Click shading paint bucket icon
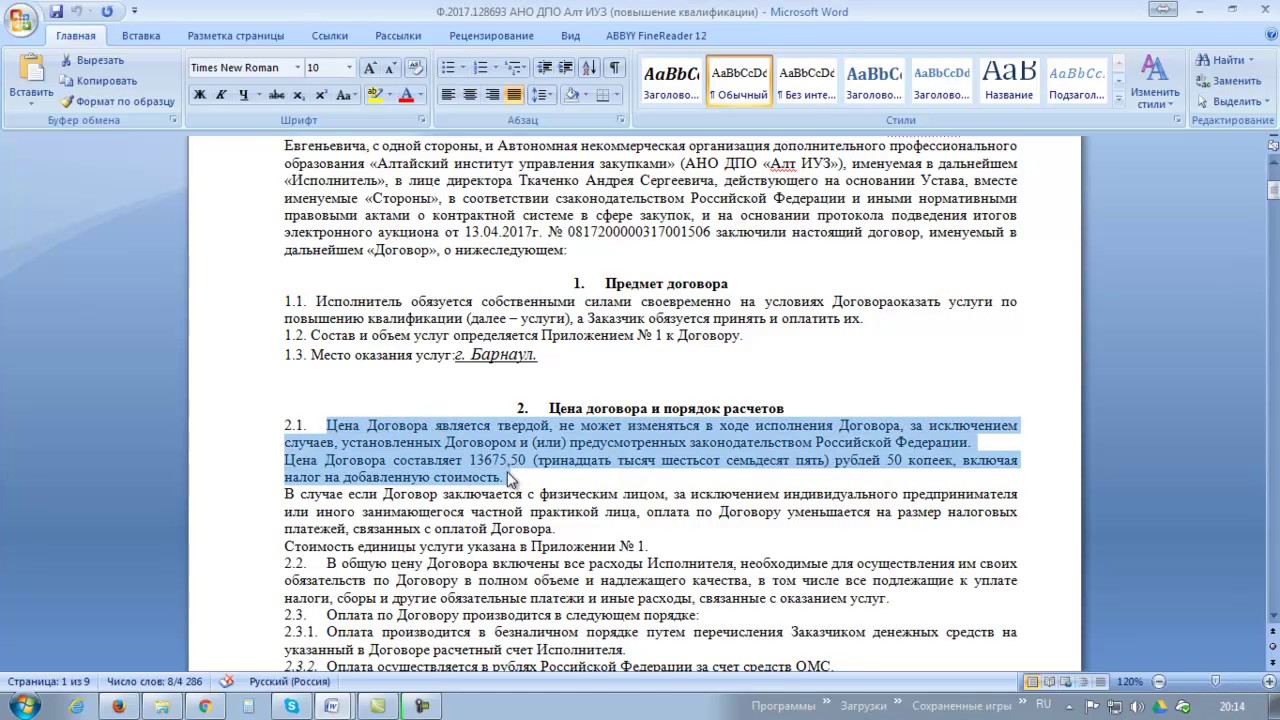 [x=571, y=95]
